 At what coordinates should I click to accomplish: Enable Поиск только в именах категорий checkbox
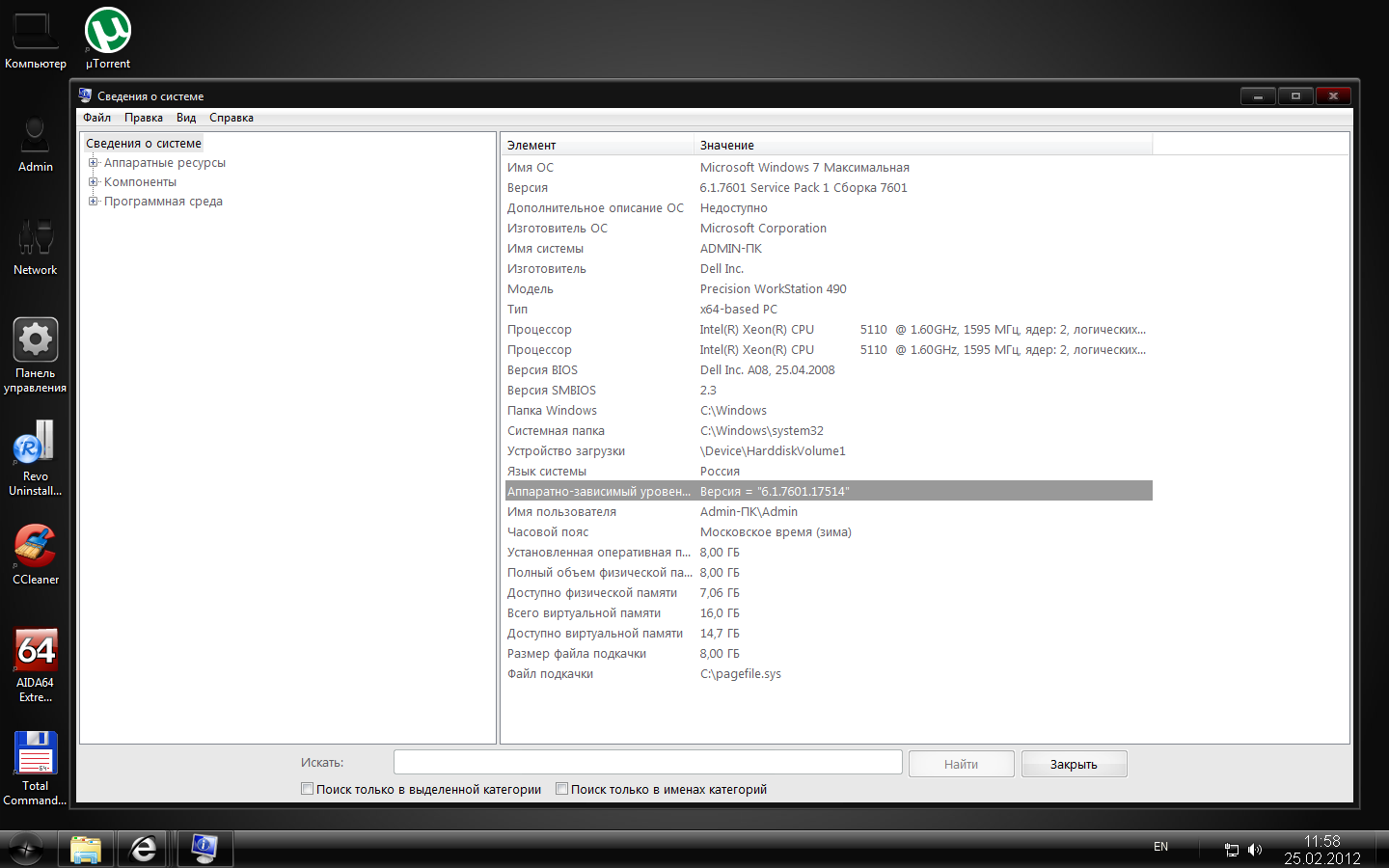pos(562,789)
